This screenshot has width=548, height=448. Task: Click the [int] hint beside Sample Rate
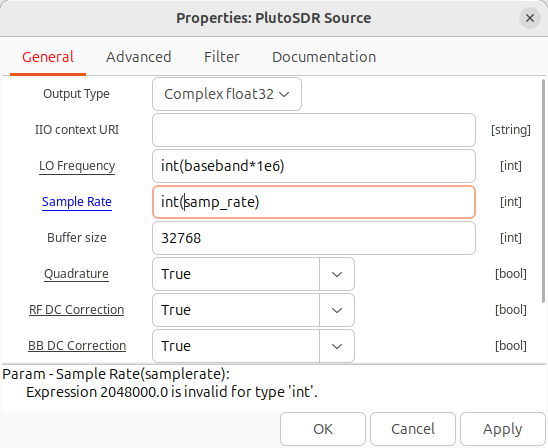pyautogui.click(x=511, y=202)
